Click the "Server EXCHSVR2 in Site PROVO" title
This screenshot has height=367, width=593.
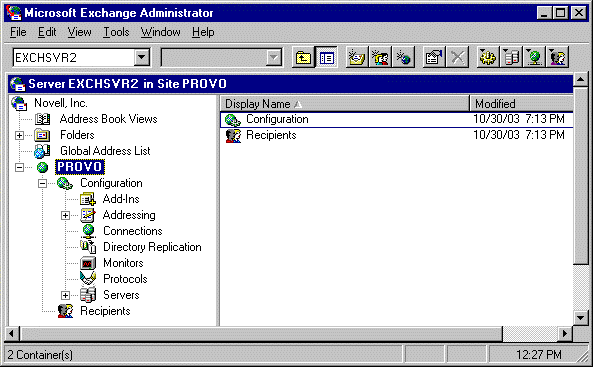(x=127, y=84)
